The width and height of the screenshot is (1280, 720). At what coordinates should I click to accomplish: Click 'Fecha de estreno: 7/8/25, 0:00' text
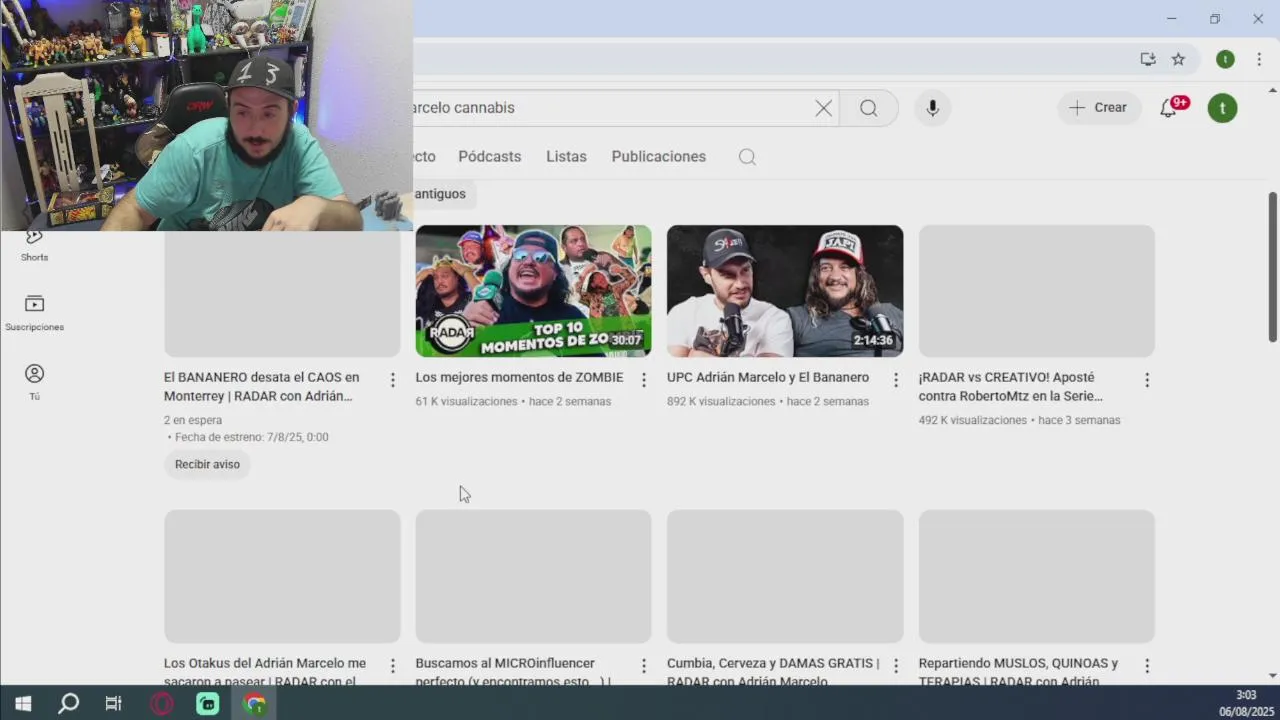click(251, 438)
